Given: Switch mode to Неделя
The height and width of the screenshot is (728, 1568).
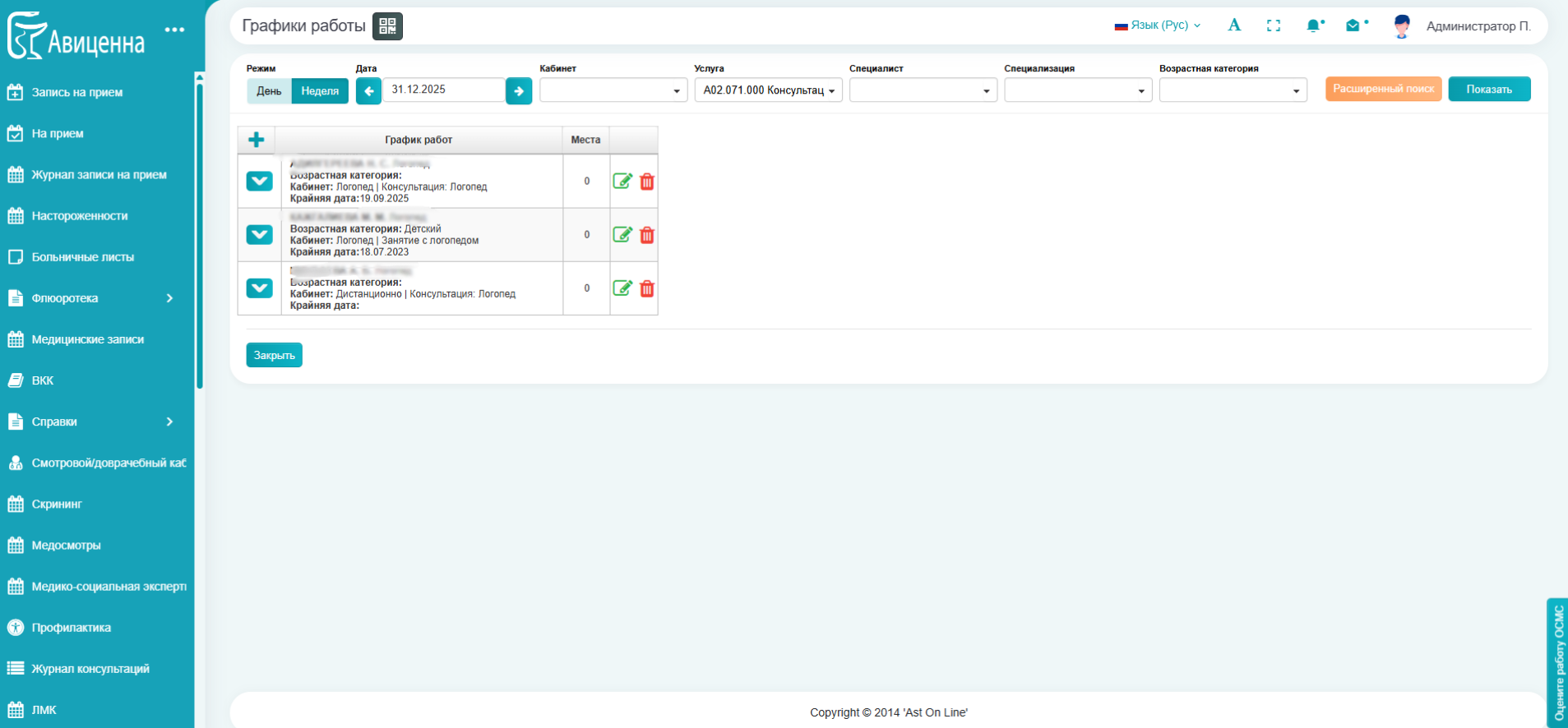Looking at the screenshot, I should [320, 90].
